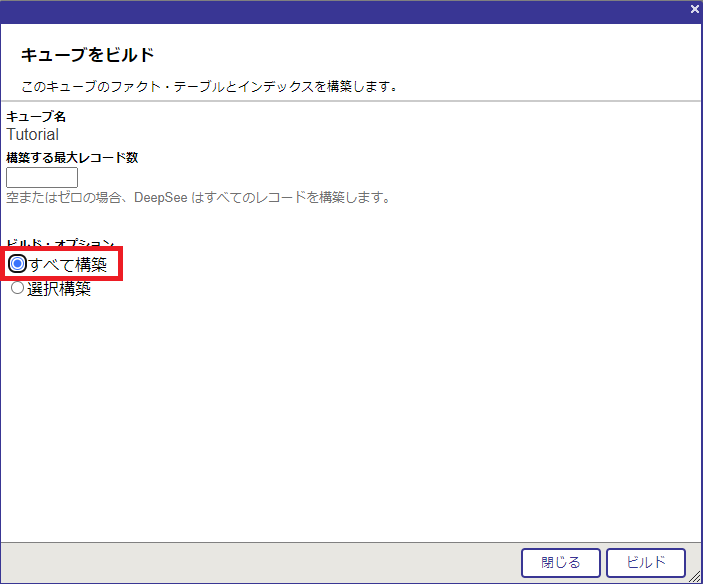The image size is (703, 584).
Task: Click the Tutorial cube name text
Action: [33, 134]
